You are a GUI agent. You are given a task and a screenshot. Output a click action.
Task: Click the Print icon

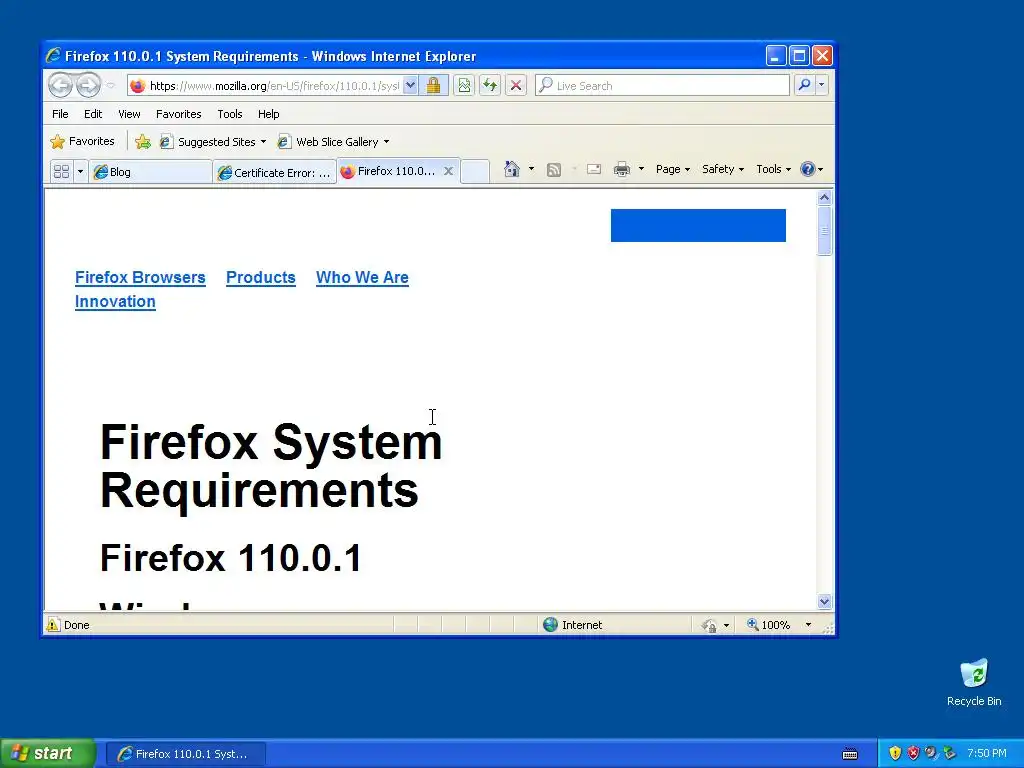[622, 170]
